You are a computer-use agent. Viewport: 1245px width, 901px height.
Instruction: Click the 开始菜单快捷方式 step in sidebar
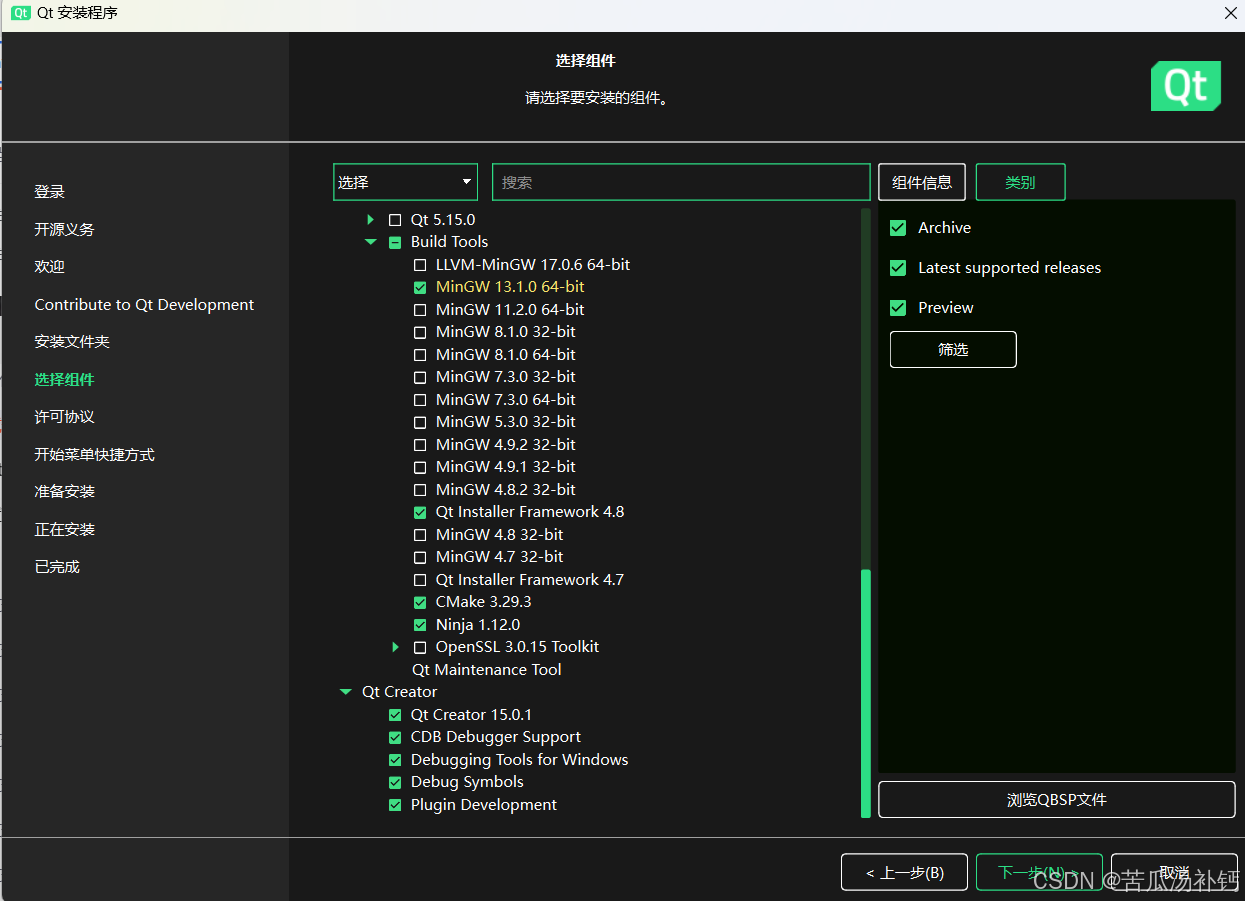point(95,454)
